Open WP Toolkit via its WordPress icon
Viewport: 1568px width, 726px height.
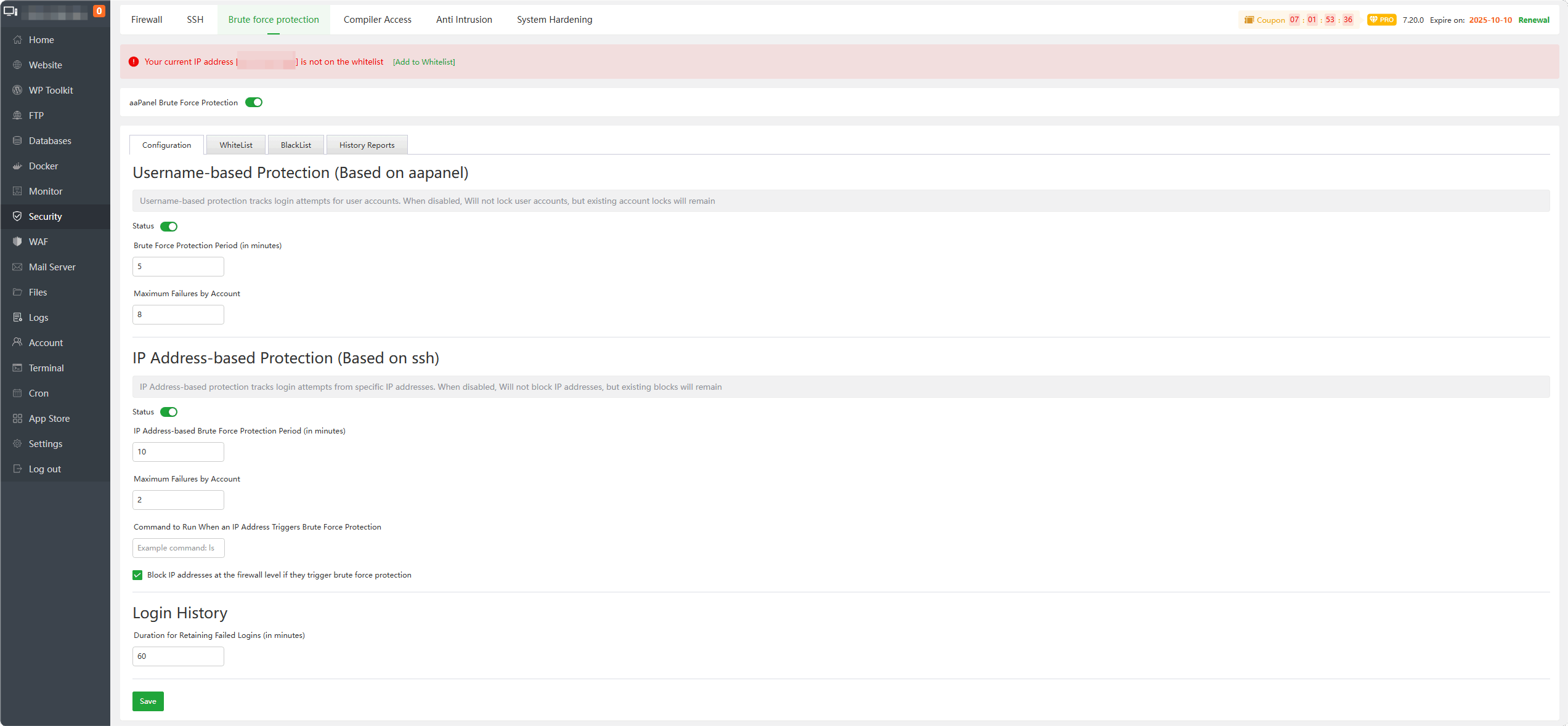tap(17, 90)
